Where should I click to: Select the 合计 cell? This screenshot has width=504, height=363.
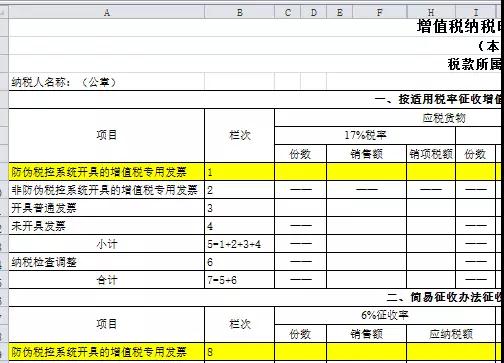click(x=106, y=280)
